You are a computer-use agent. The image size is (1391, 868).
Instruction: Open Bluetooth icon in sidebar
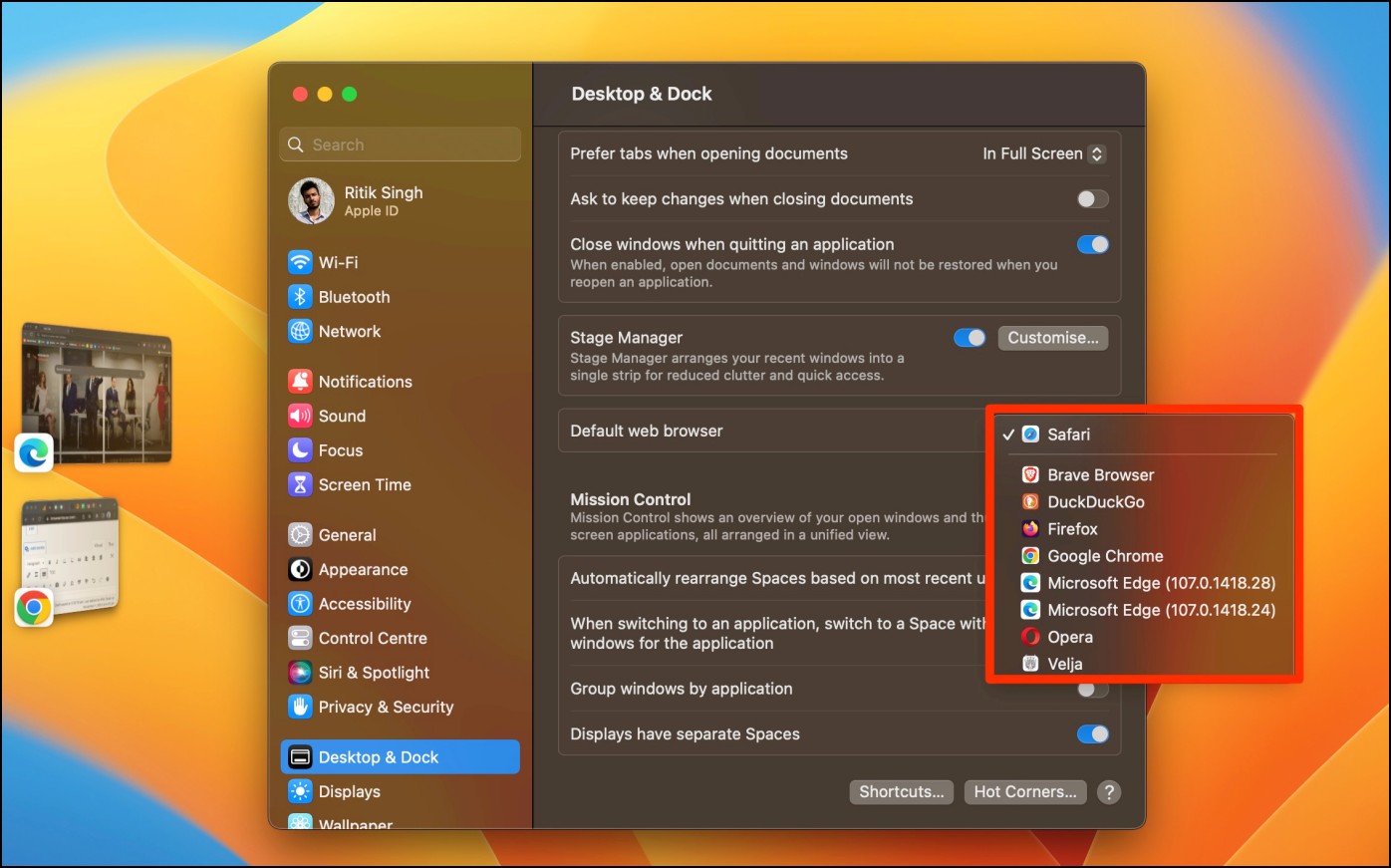pyautogui.click(x=300, y=297)
